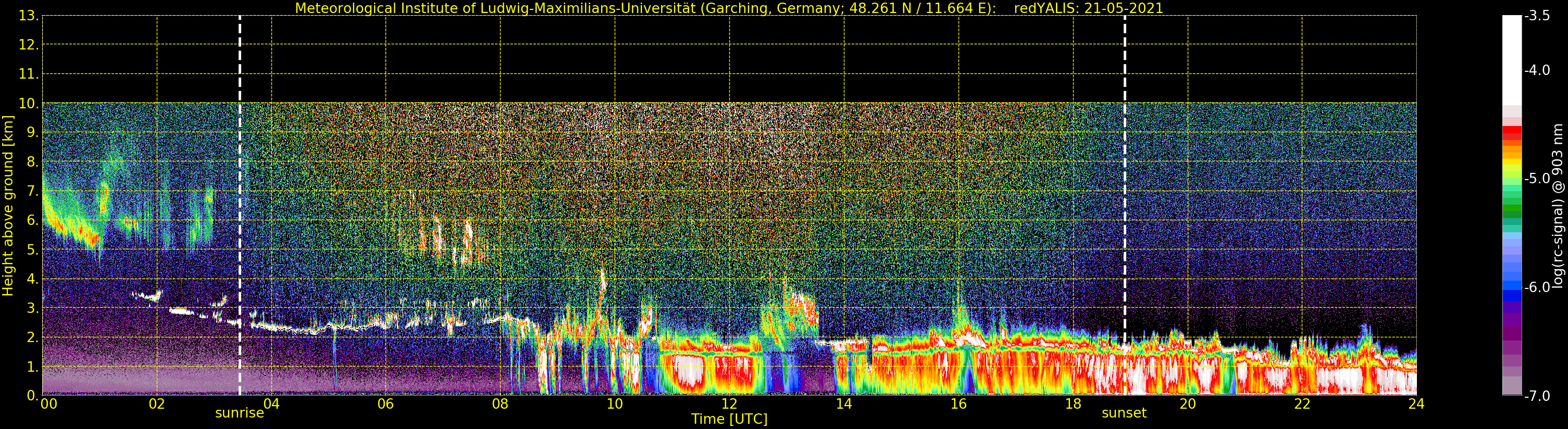Click the white dashed sunrise line

point(240,206)
